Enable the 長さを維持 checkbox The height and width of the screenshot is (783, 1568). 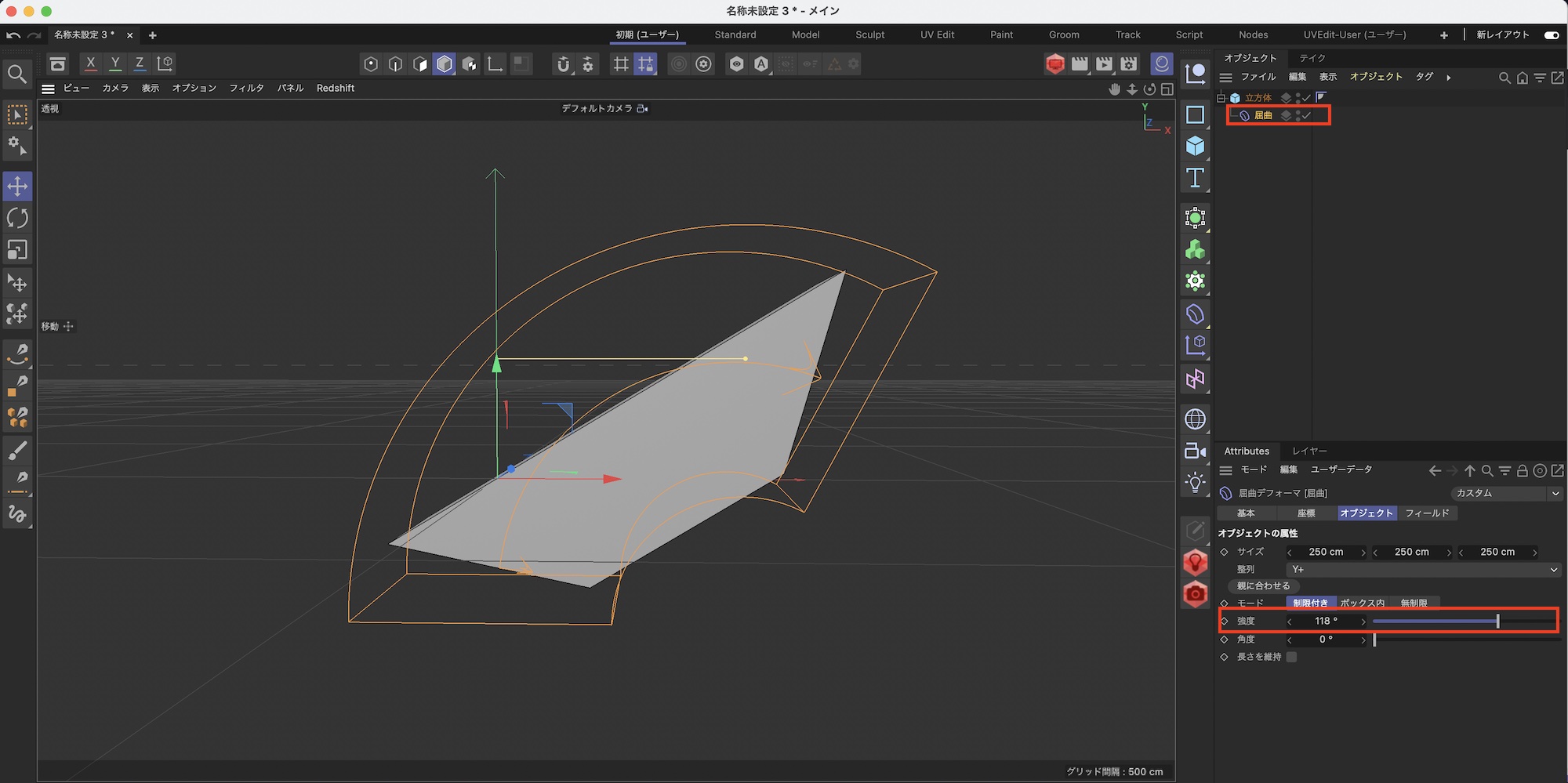point(1291,657)
